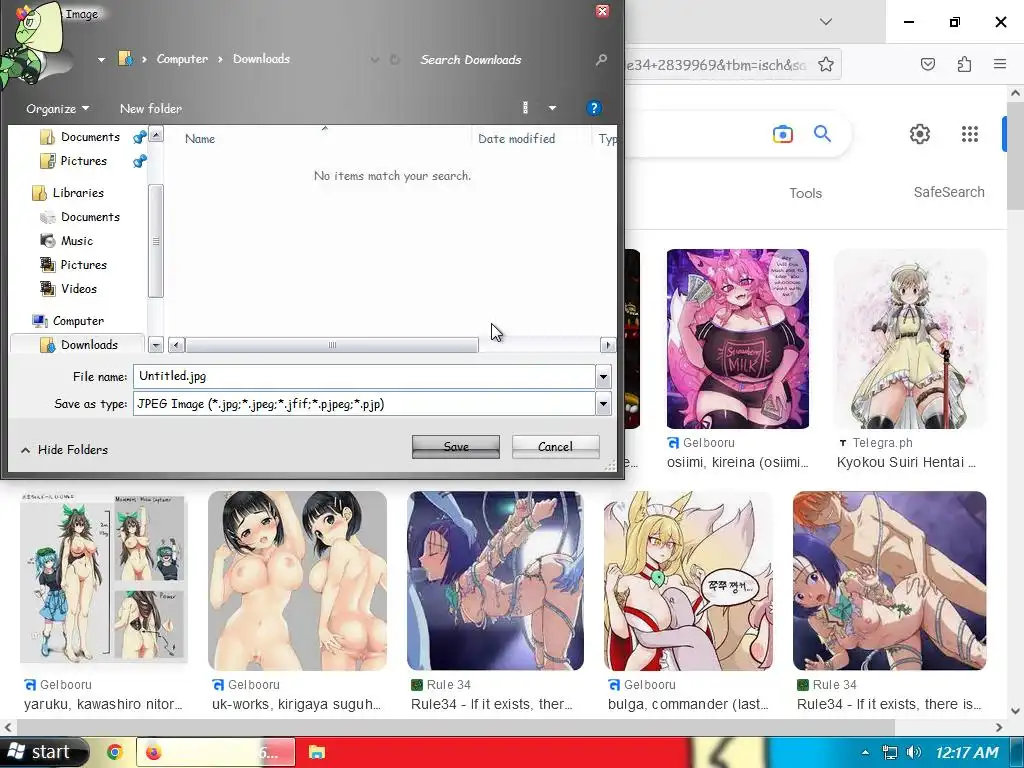The image size is (1024, 768).
Task: Click the Save button
Action: [456, 447]
